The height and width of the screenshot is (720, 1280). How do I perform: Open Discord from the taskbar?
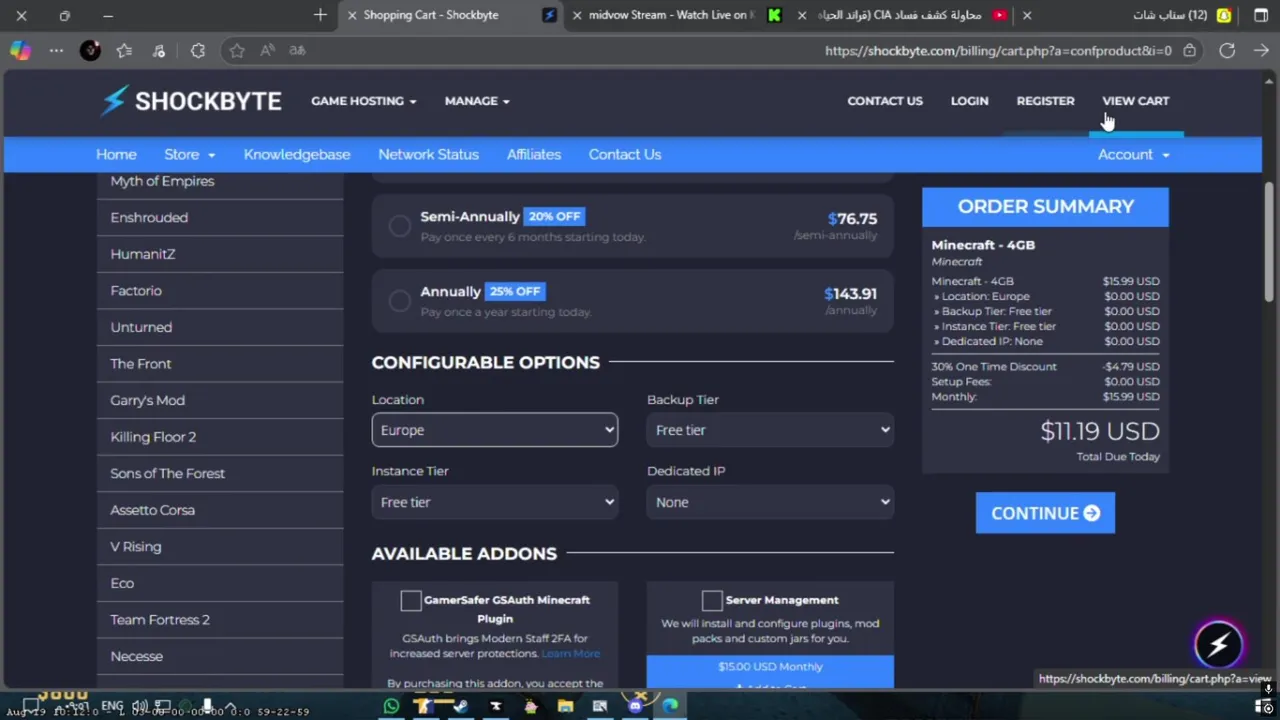[635, 706]
